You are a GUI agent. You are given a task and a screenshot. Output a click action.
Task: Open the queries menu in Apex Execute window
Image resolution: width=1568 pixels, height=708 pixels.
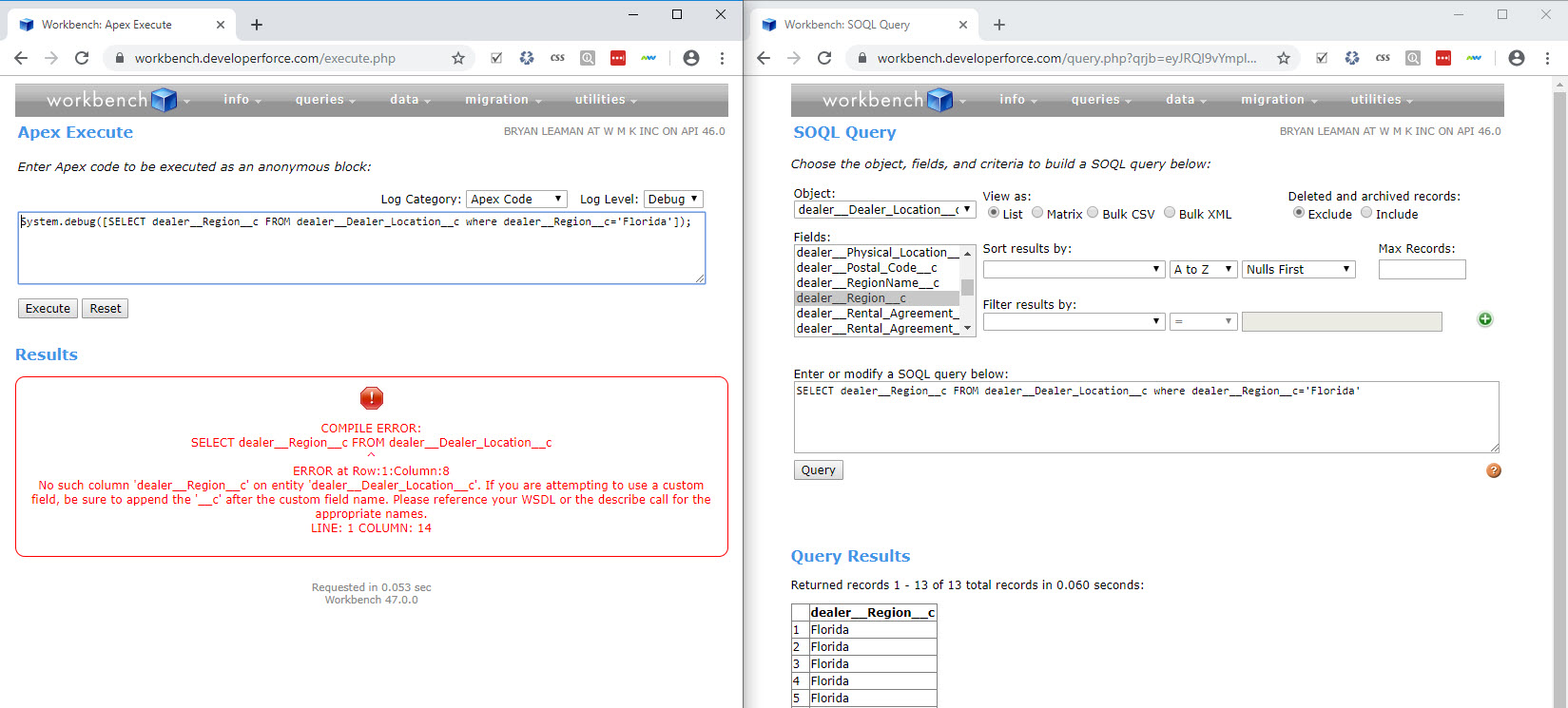(325, 100)
